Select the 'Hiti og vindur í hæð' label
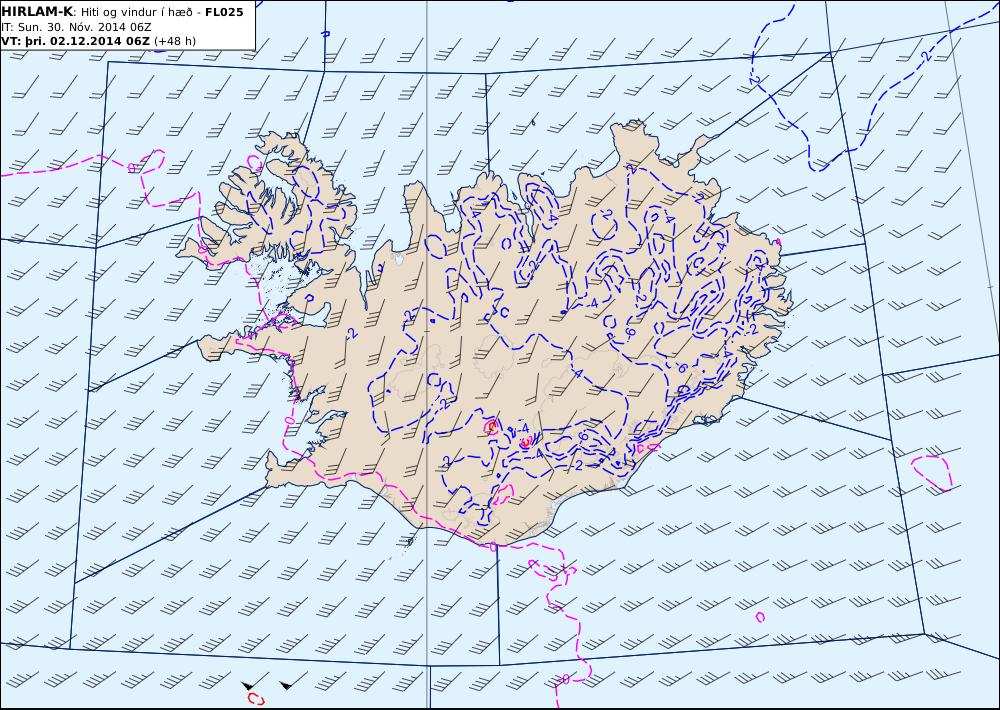 coord(136,12)
